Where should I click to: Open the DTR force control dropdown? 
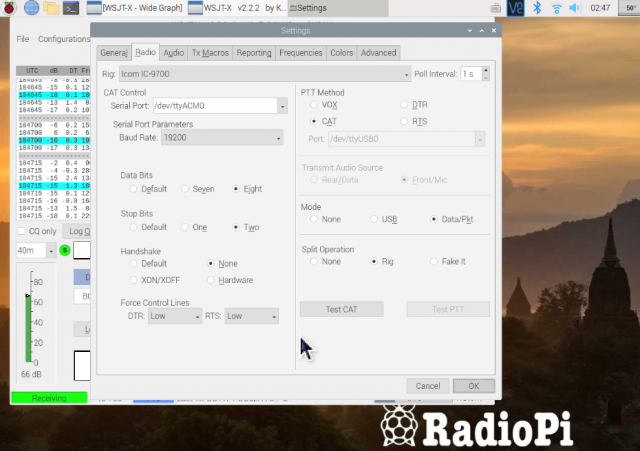175,316
